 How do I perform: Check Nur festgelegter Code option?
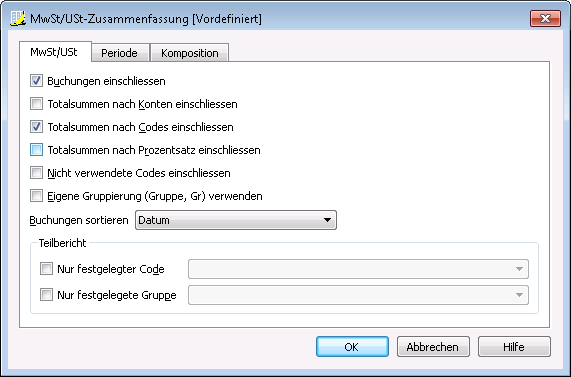(x=46, y=269)
